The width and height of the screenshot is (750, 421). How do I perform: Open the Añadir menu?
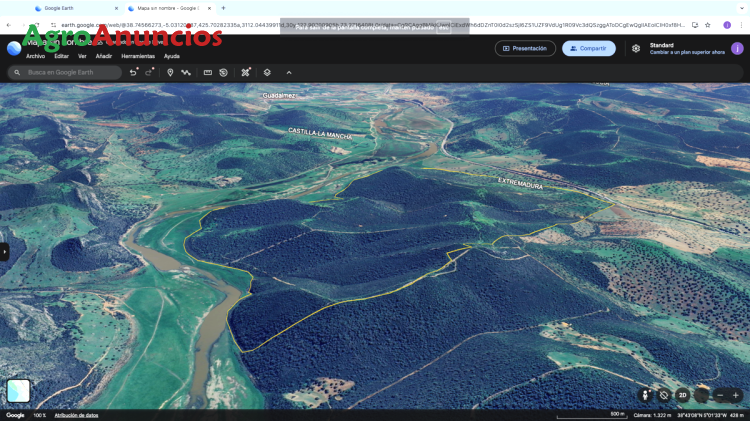(104, 56)
